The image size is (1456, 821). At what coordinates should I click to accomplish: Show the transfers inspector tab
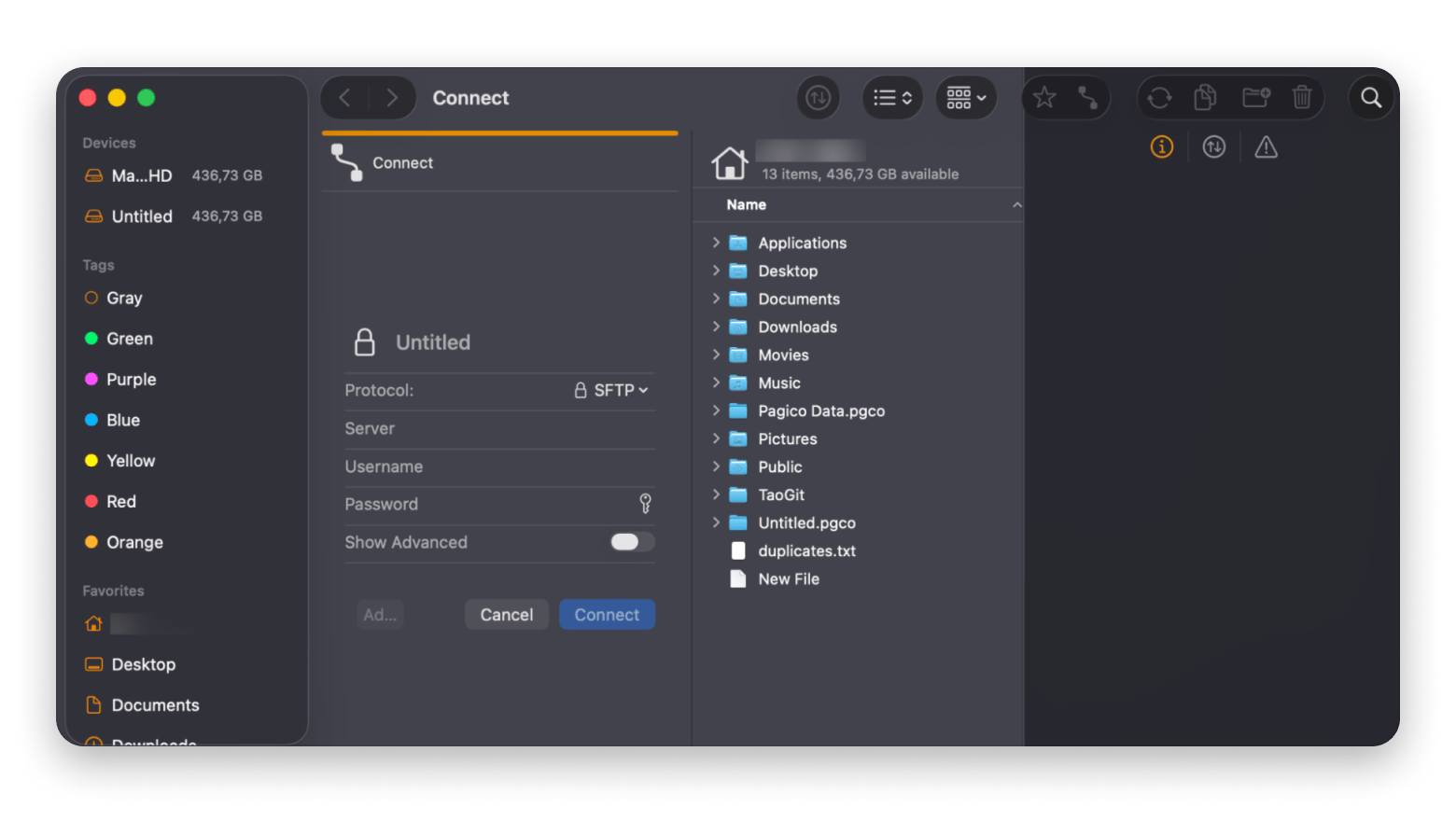pos(1214,146)
